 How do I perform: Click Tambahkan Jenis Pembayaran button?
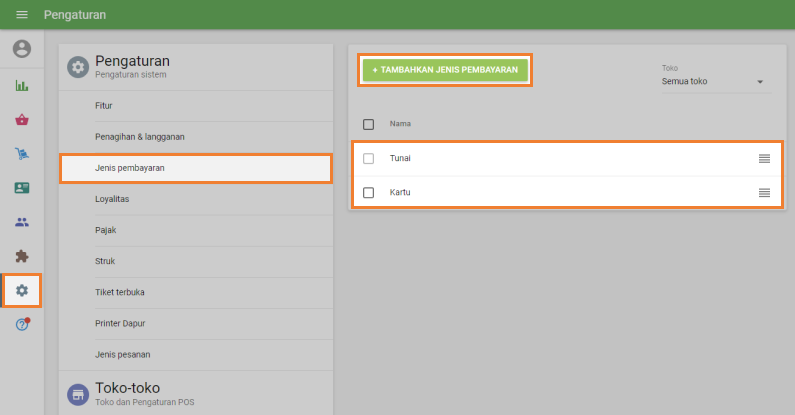click(445, 70)
